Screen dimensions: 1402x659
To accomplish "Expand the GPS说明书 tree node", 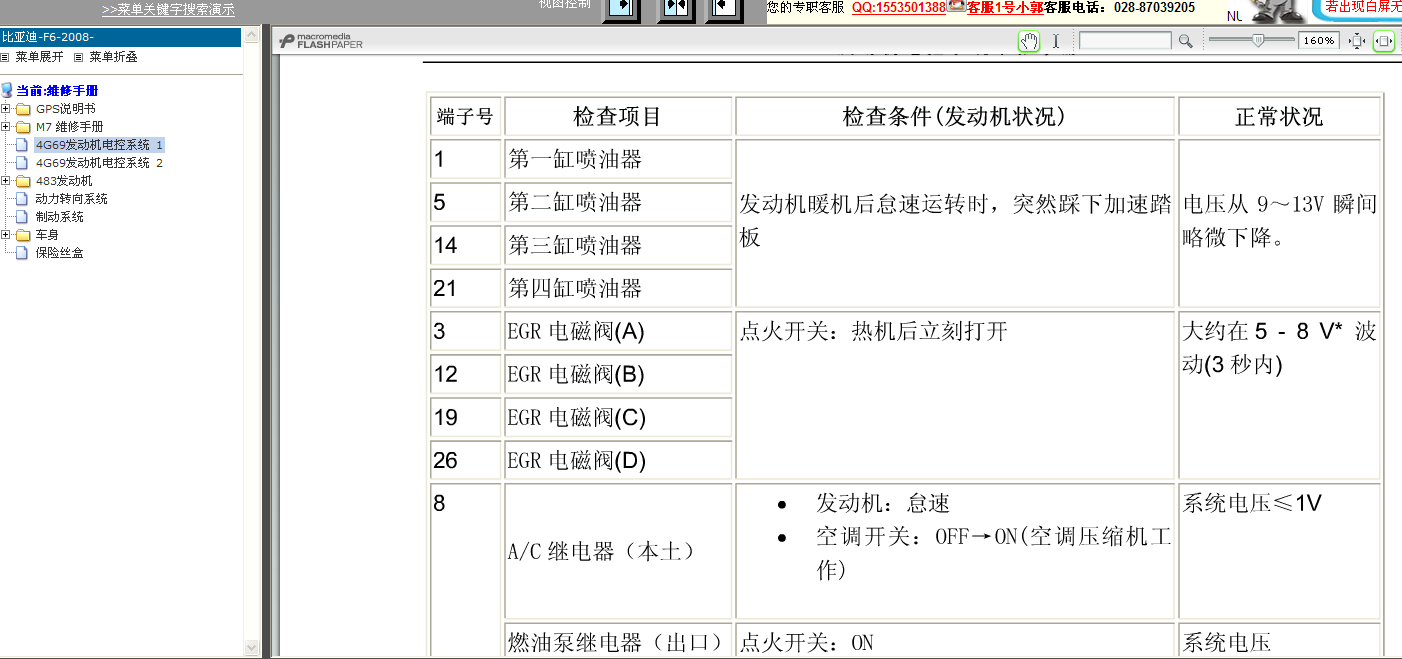I will pyautogui.click(x=6, y=109).
